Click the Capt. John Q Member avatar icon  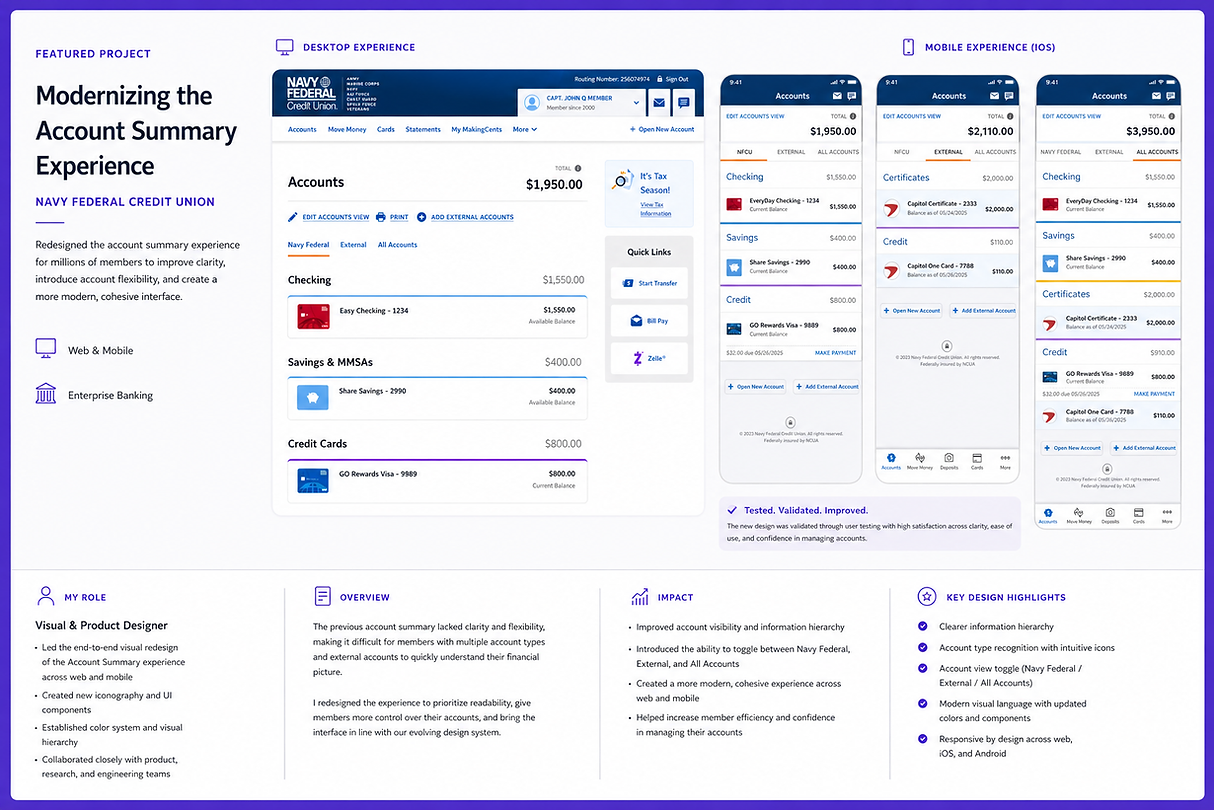(532, 102)
